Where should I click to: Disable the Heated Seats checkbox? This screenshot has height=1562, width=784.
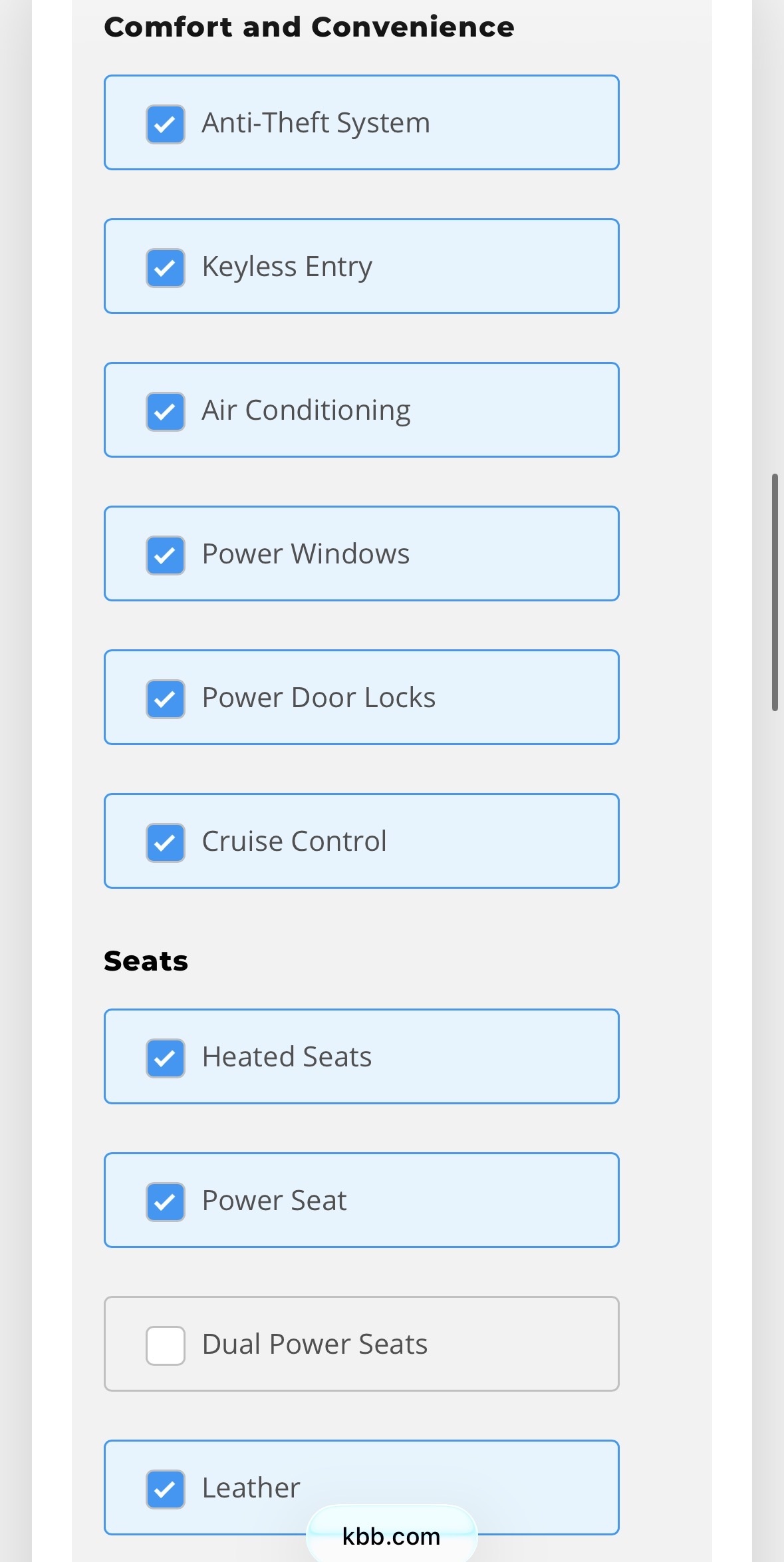(x=166, y=1058)
